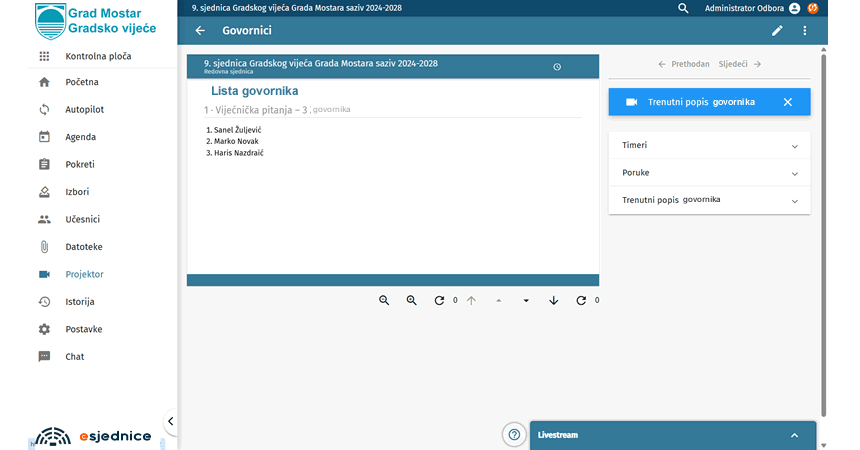Click the vertical scrollbar on right edge
Viewport: 860px width, 450px height.
point(823,230)
